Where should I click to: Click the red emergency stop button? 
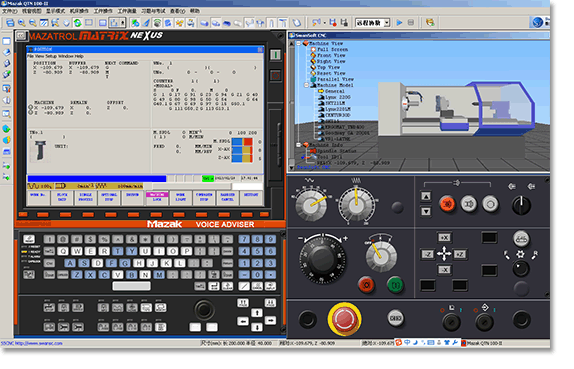[344, 318]
